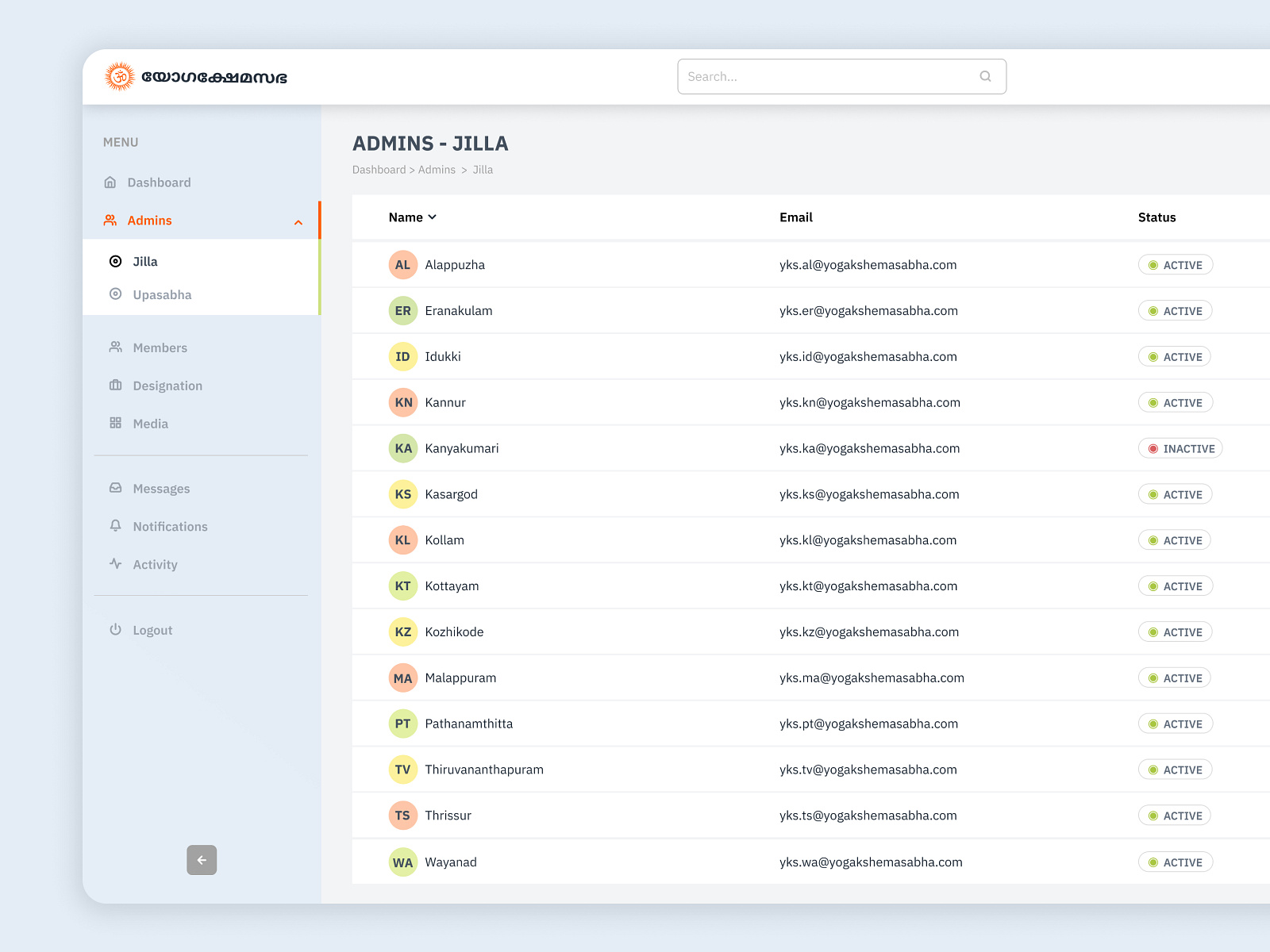Click the Designation briefcase icon
The image size is (1270, 952).
(116, 386)
